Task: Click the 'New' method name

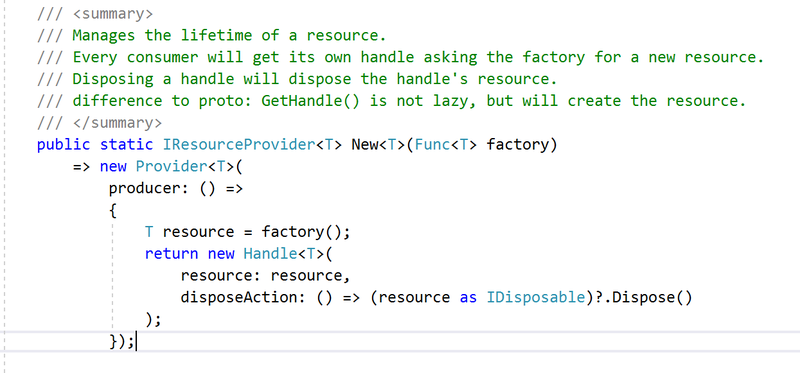Action: (x=364, y=145)
